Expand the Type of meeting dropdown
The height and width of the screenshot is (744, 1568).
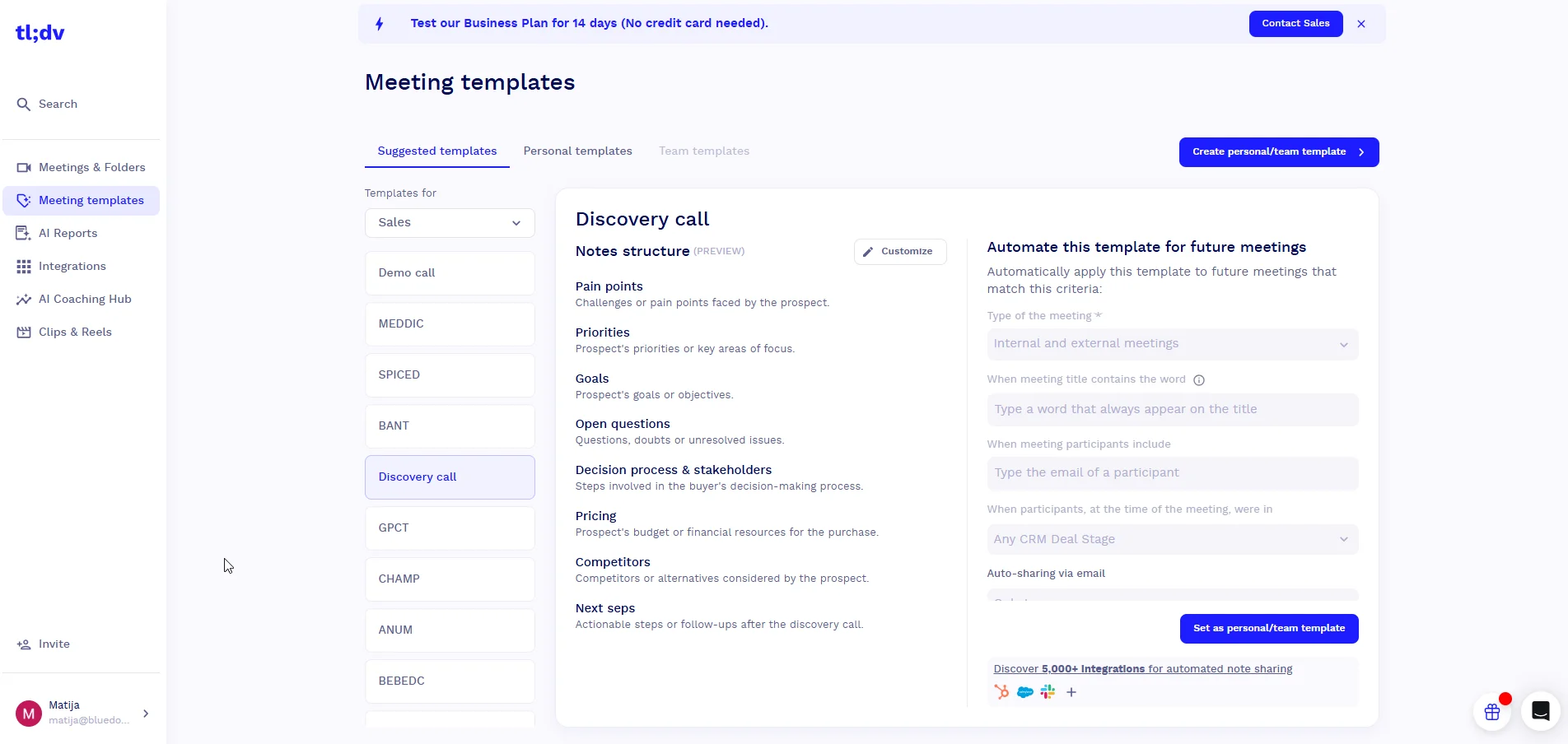1171,344
